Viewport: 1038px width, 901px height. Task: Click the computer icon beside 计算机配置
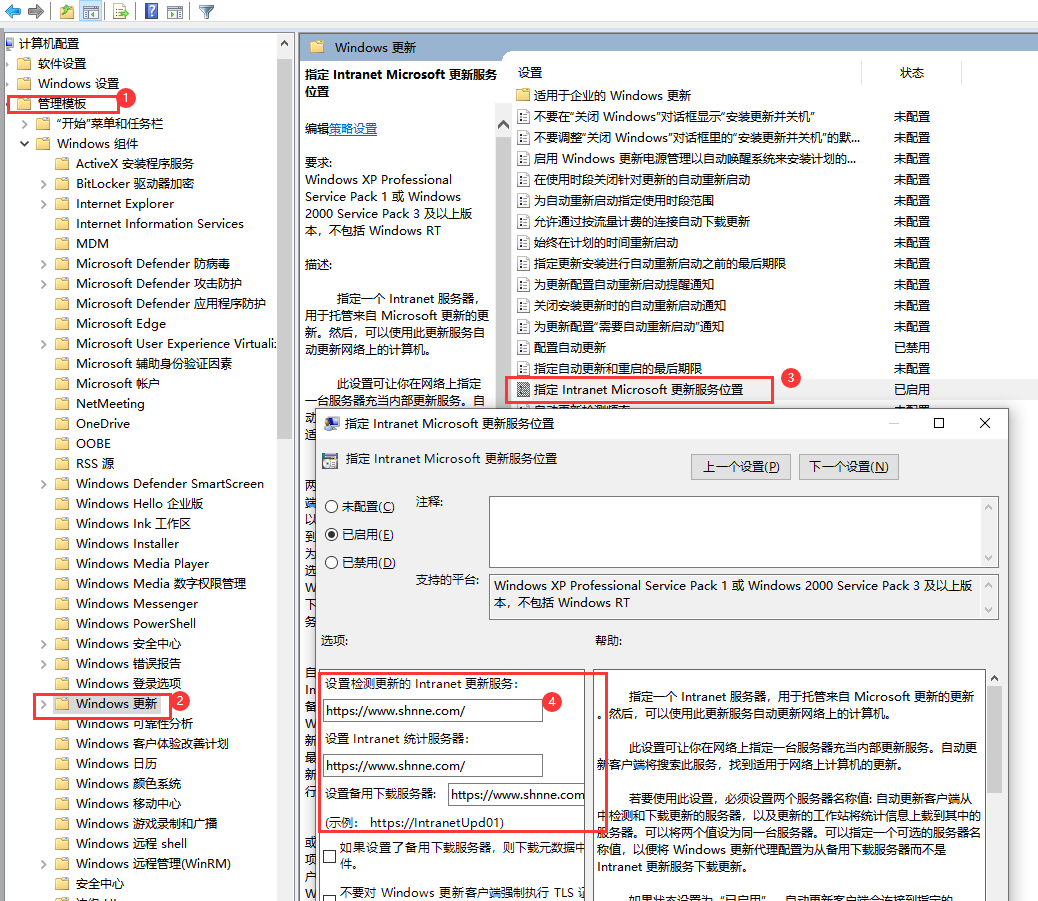[9, 44]
